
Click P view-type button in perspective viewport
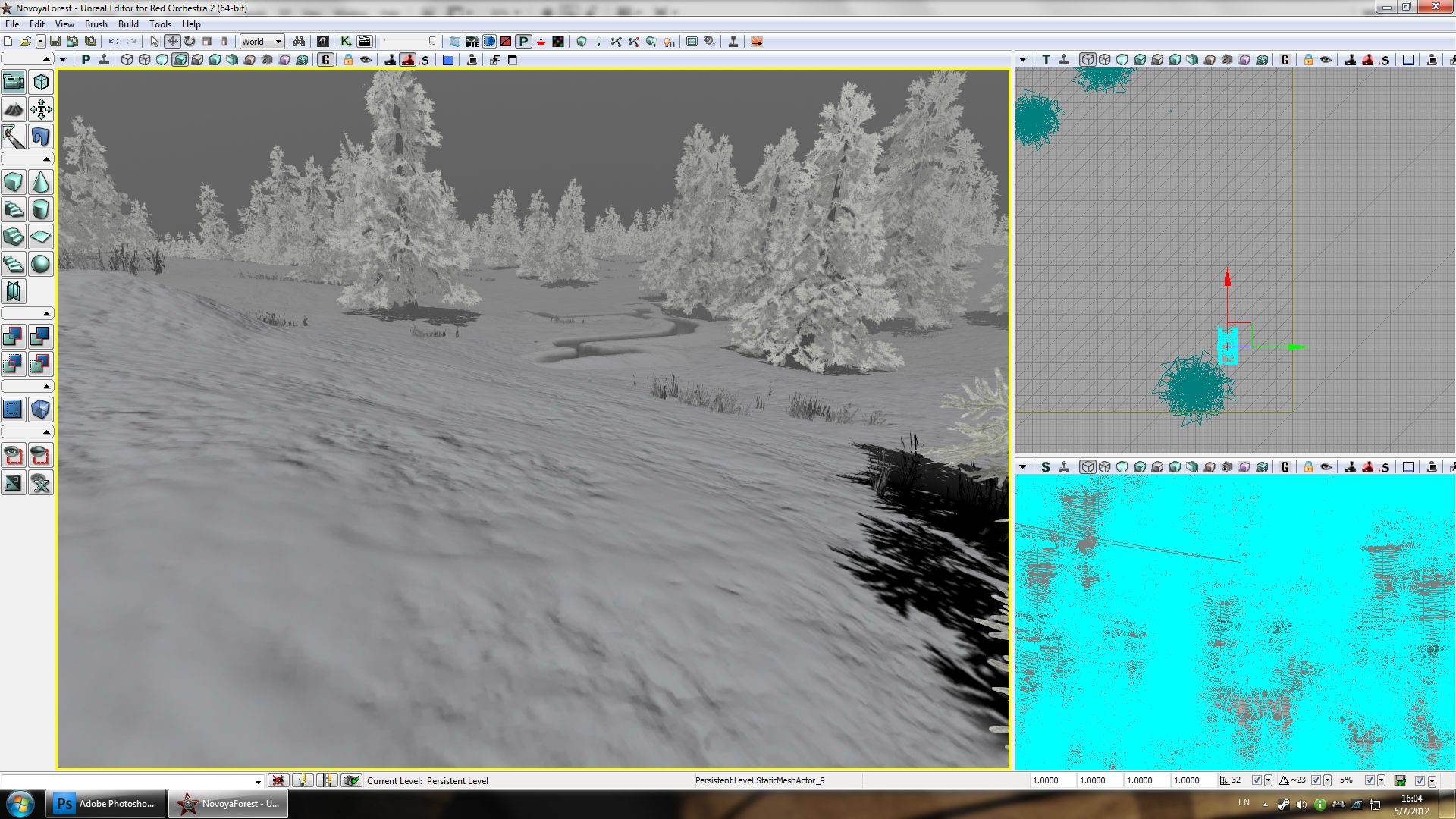[x=86, y=60]
